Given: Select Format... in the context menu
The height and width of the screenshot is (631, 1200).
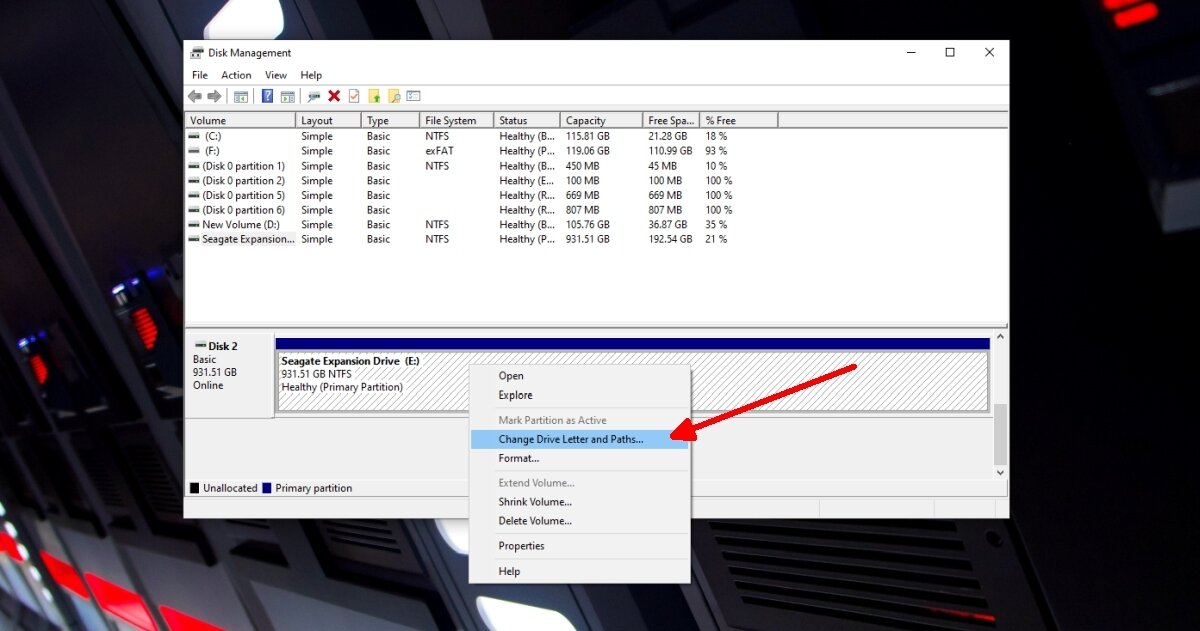Looking at the screenshot, I should (518, 458).
